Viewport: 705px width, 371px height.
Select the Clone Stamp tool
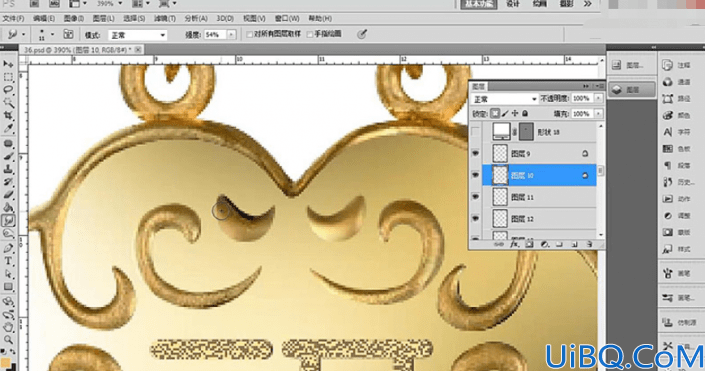point(8,169)
